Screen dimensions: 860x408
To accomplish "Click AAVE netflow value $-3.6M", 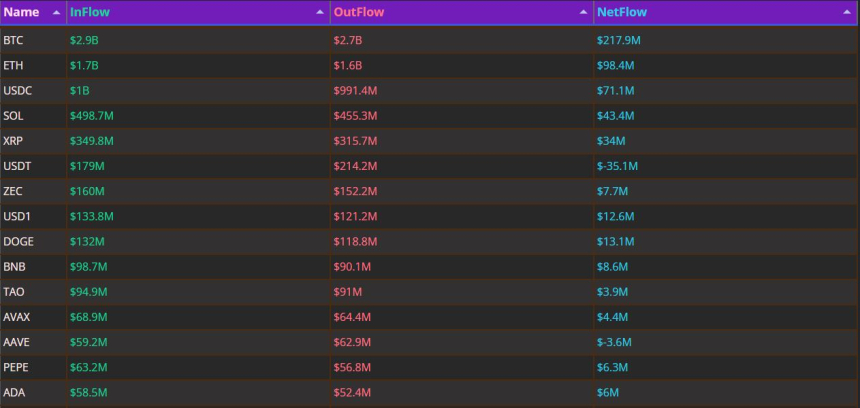I will click(614, 343).
